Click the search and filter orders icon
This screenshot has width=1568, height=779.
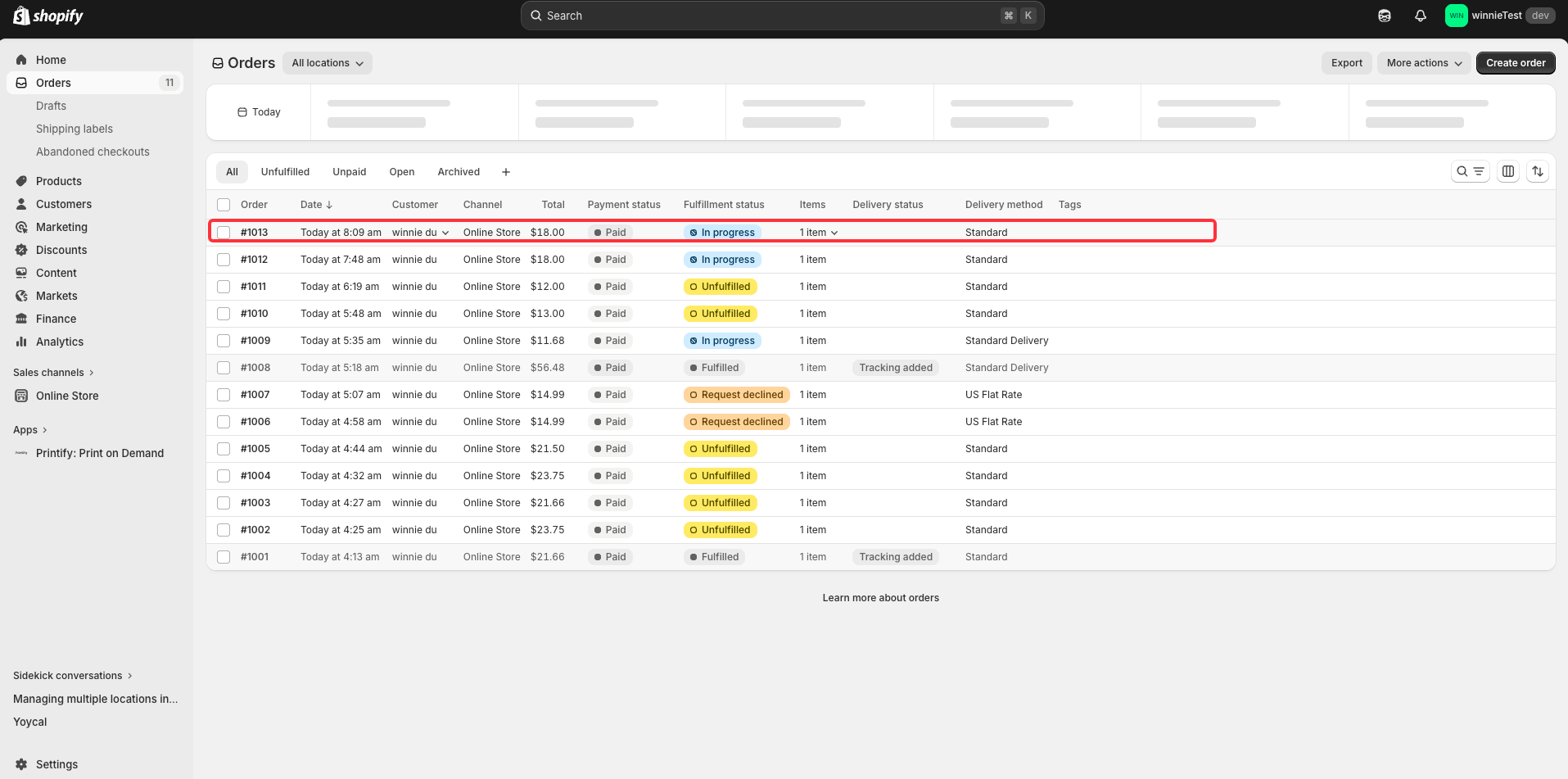click(1470, 171)
